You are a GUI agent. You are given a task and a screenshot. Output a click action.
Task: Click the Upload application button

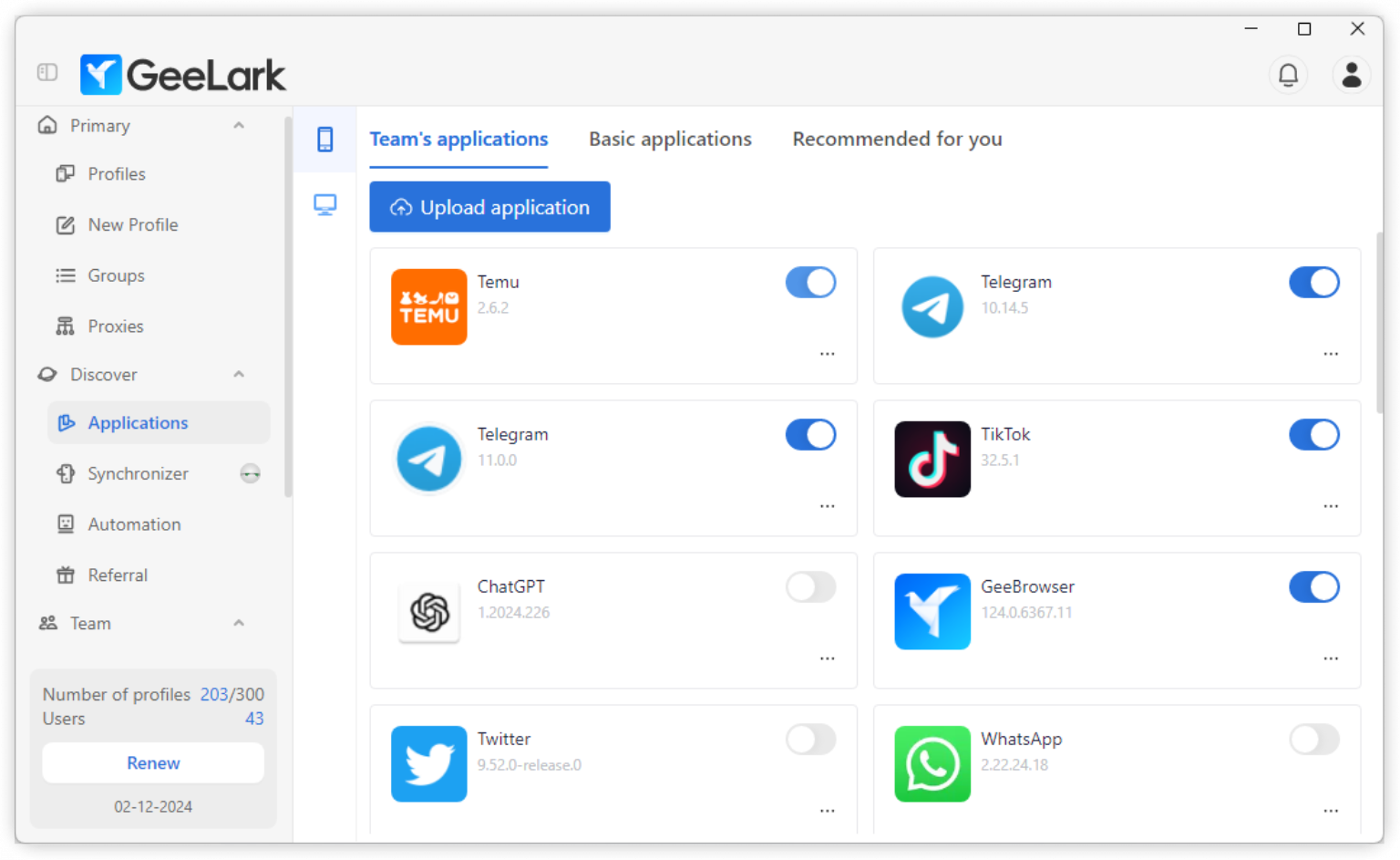[489, 207]
